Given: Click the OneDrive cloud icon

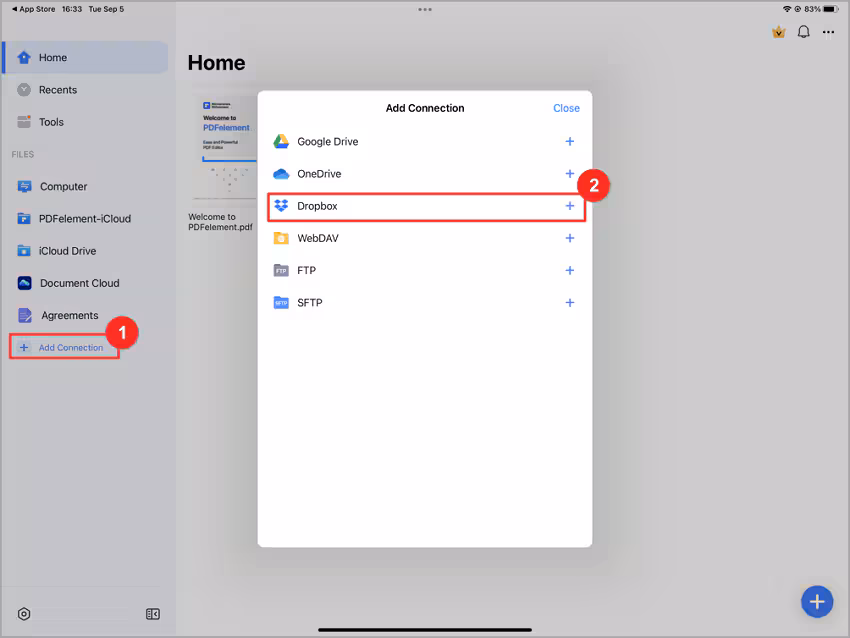Looking at the screenshot, I should tap(281, 174).
